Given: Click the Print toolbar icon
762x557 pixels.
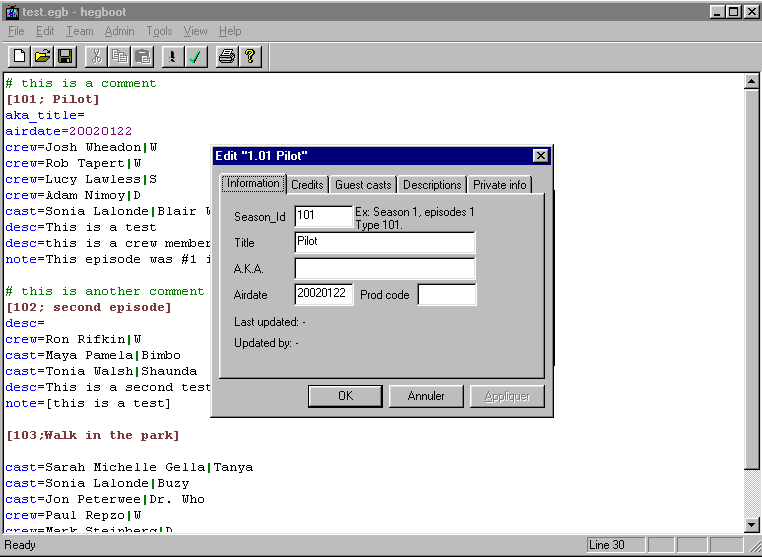Looking at the screenshot, I should click(227, 57).
